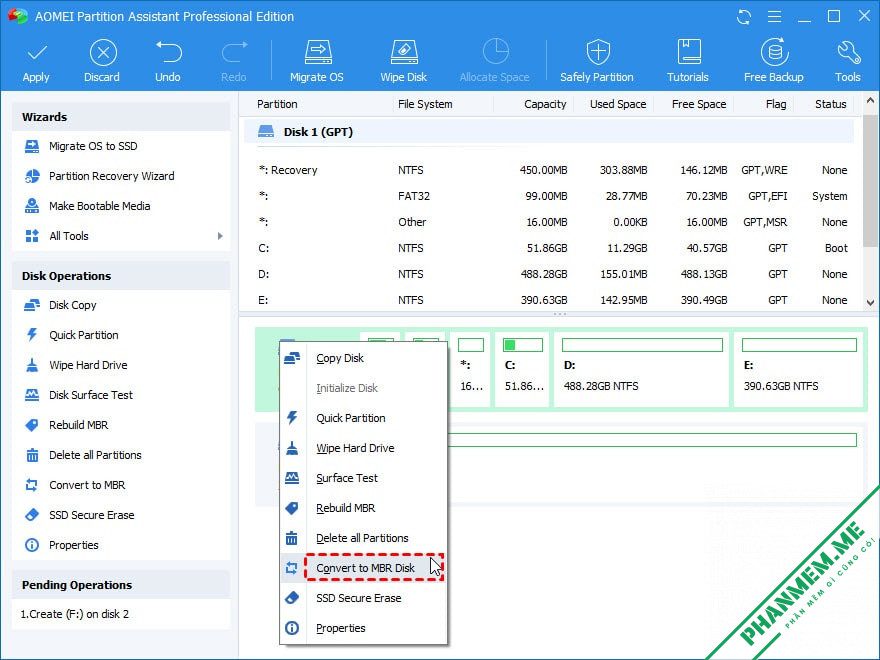
Task: Click the refresh icon in the title bar
Action: pos(744,17)
